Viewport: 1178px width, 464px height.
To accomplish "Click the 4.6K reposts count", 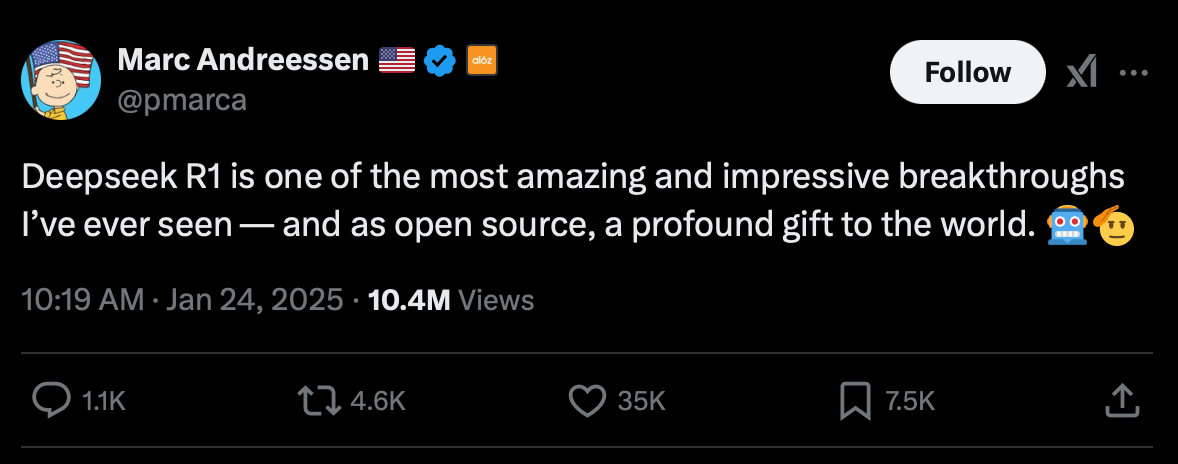I will [379, 402].
